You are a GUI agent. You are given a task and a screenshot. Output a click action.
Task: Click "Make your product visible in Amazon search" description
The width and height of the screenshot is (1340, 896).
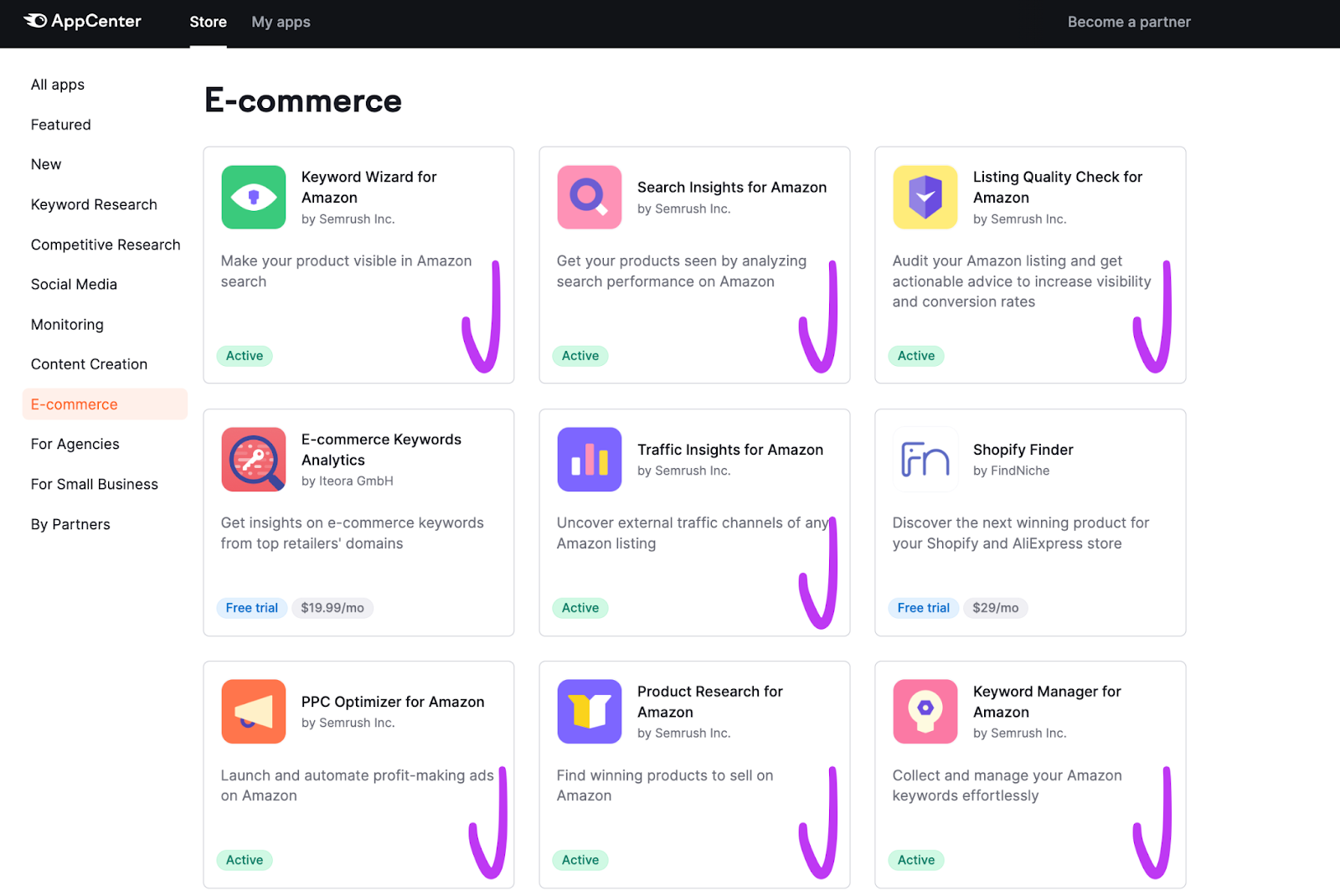(x=346, y=271)
